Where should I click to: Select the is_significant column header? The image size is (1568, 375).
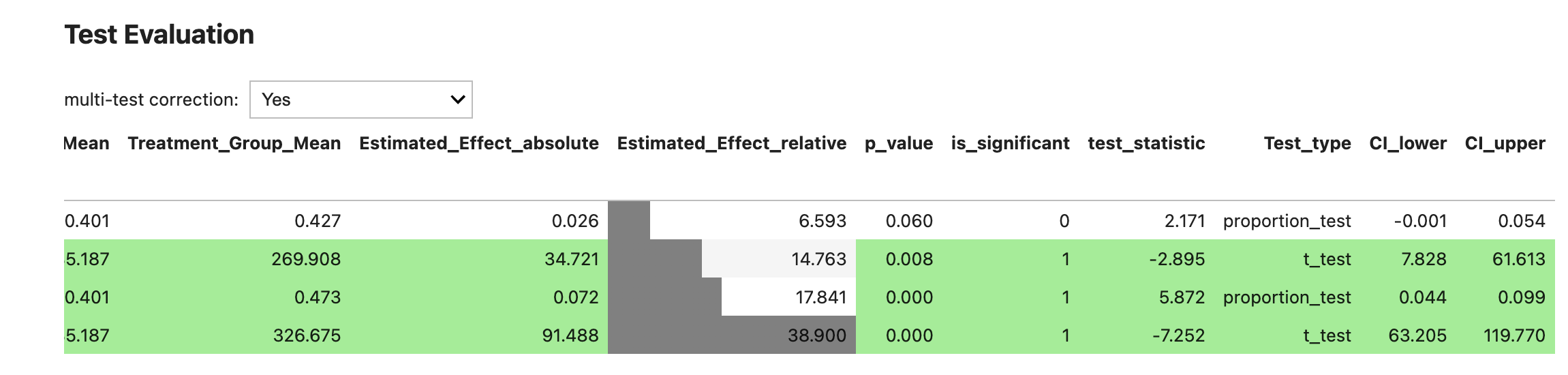click(1010, 143)
